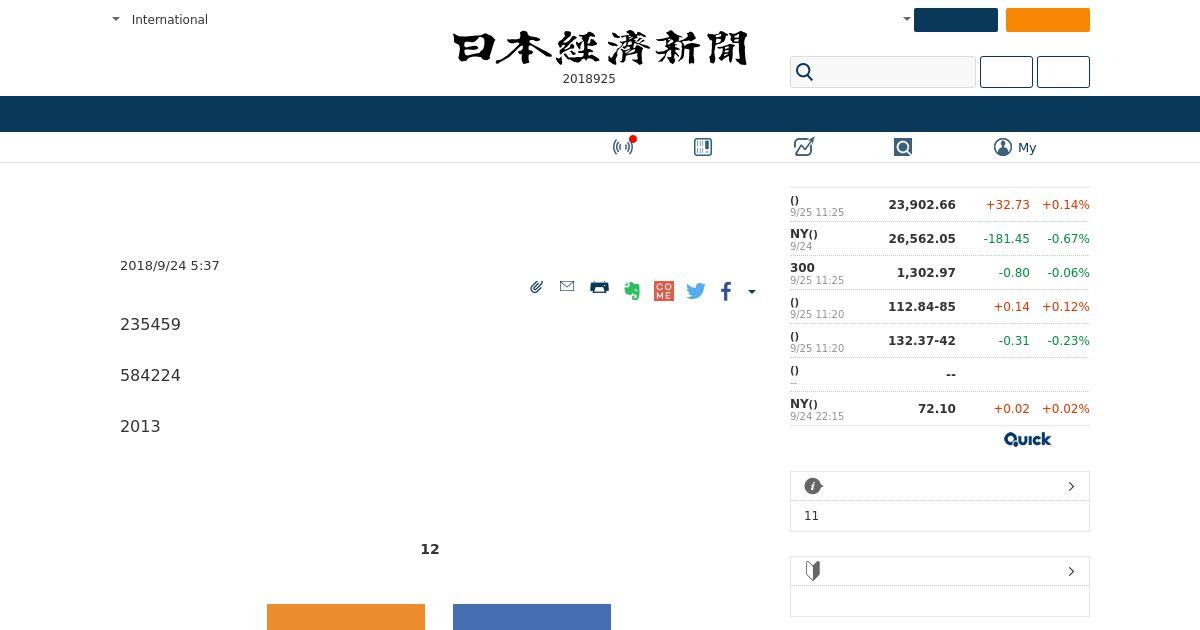Click the market row showing -- value

[x=940, y=375]
